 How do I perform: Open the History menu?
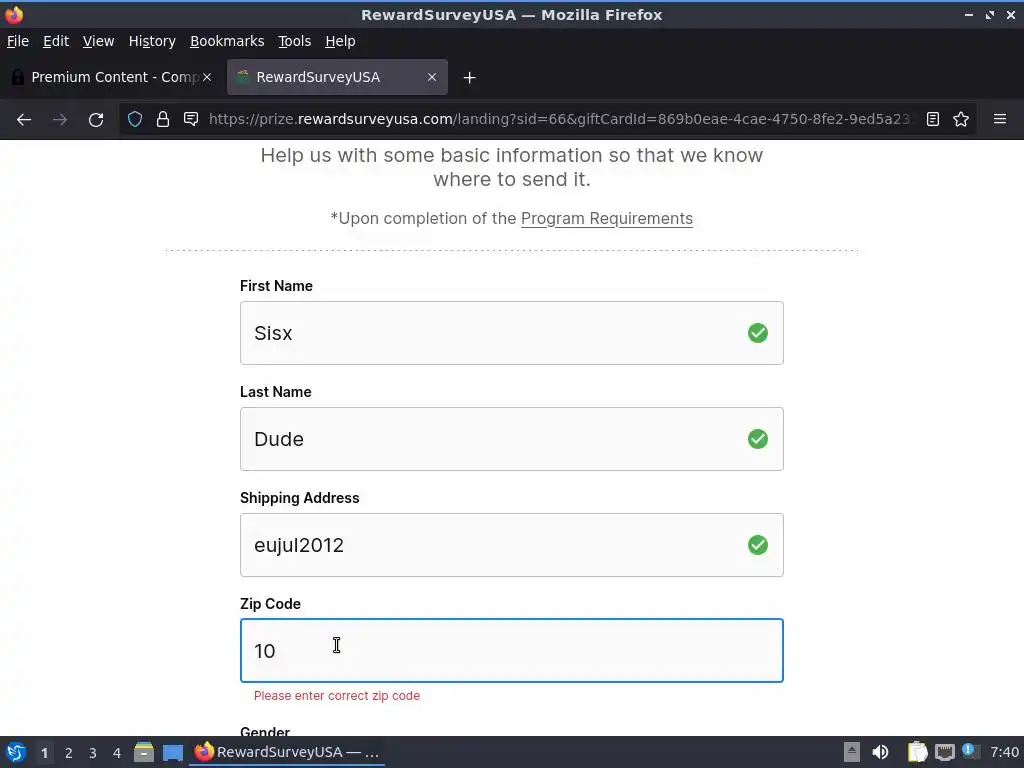click(152, 41)
